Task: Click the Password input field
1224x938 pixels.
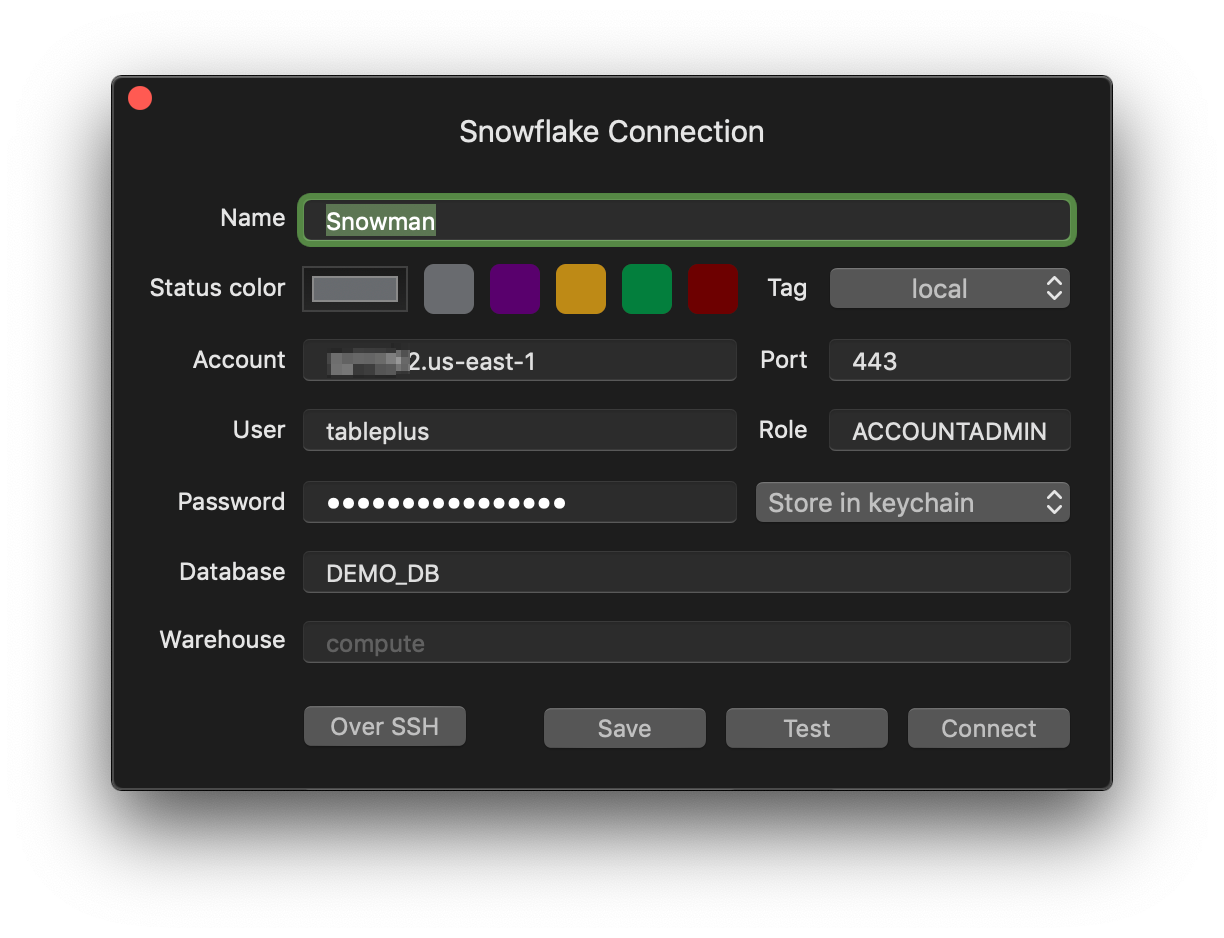Action: tap(520, 502)
